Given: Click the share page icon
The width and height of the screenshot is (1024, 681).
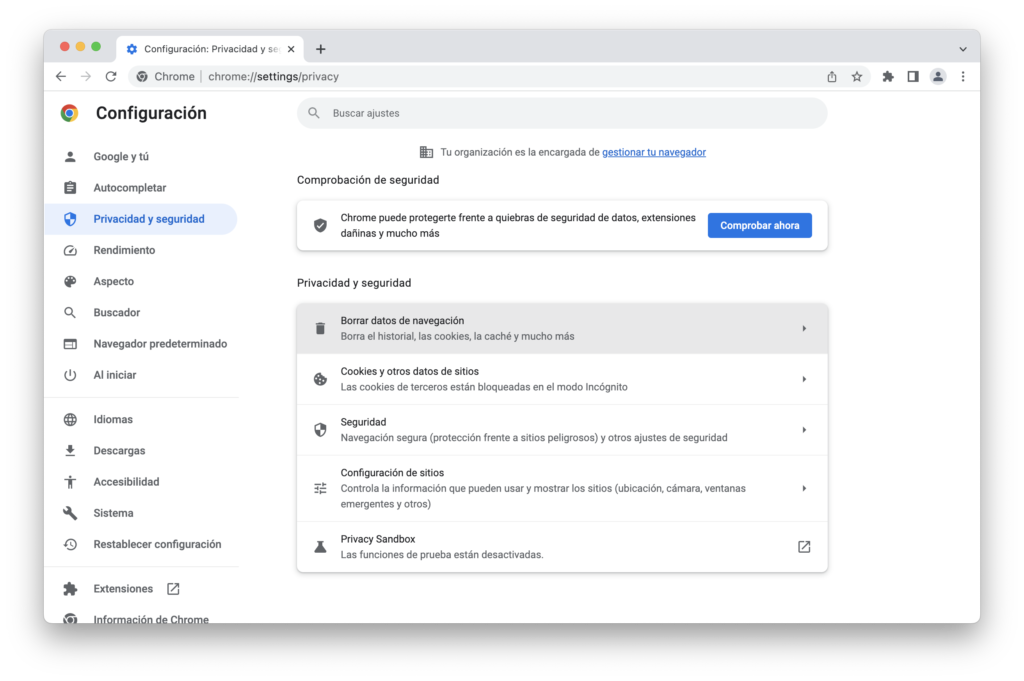Looking at the screenshot, I should pyautogui.click(x=832, y=76).
